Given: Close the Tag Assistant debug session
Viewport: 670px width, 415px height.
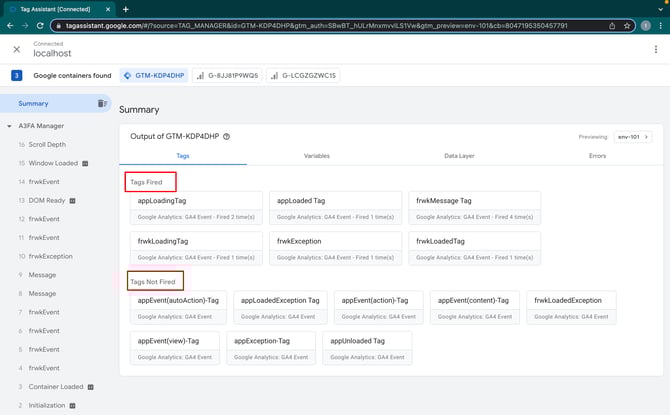Looking at the screenshot, I should [x=16, y=49].
